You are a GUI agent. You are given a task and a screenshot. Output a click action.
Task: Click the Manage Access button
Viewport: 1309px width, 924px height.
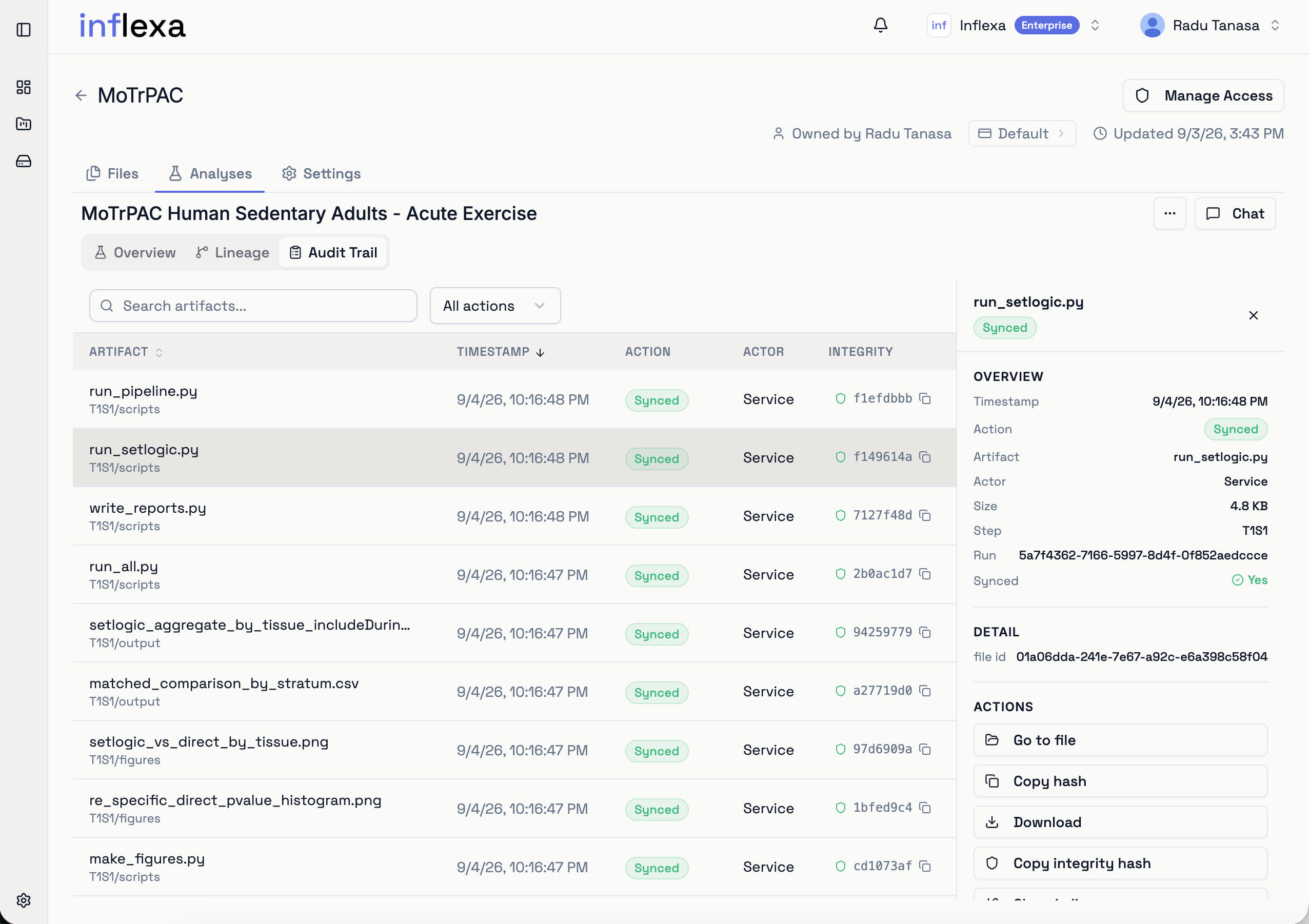(1203, 95)
